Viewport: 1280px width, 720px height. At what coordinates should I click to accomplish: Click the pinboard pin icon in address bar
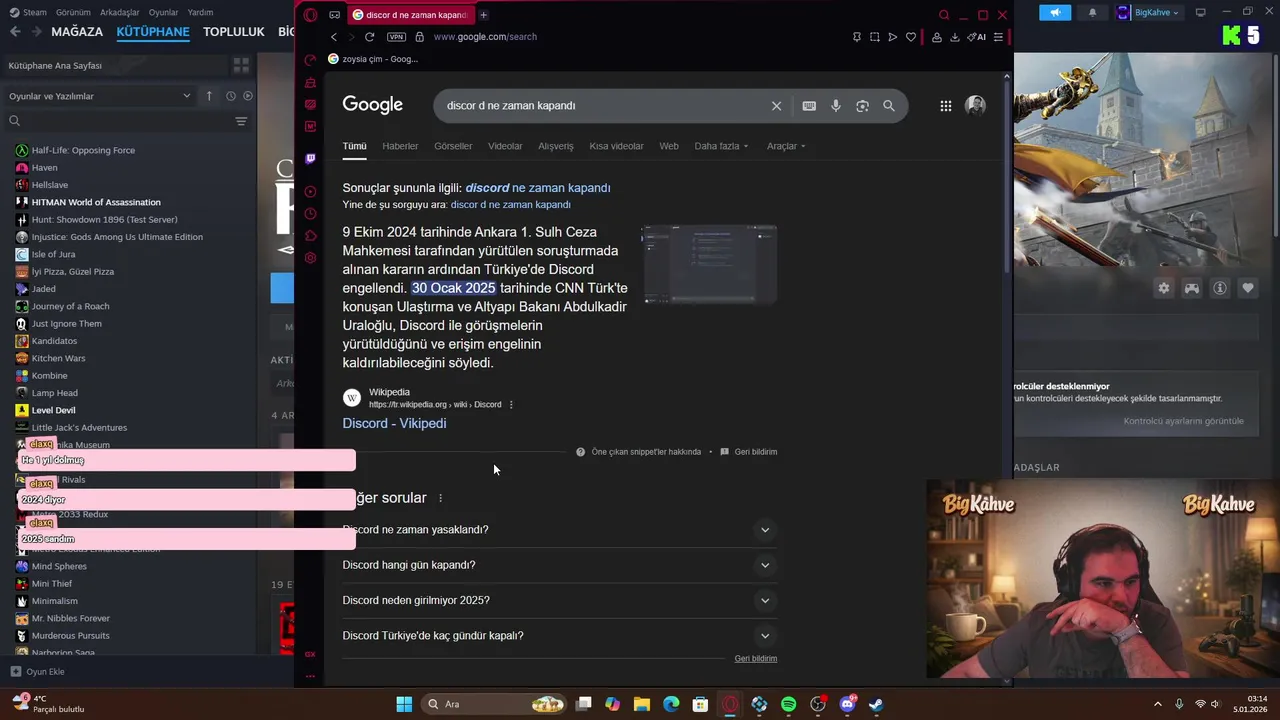(x=856, y=37)
